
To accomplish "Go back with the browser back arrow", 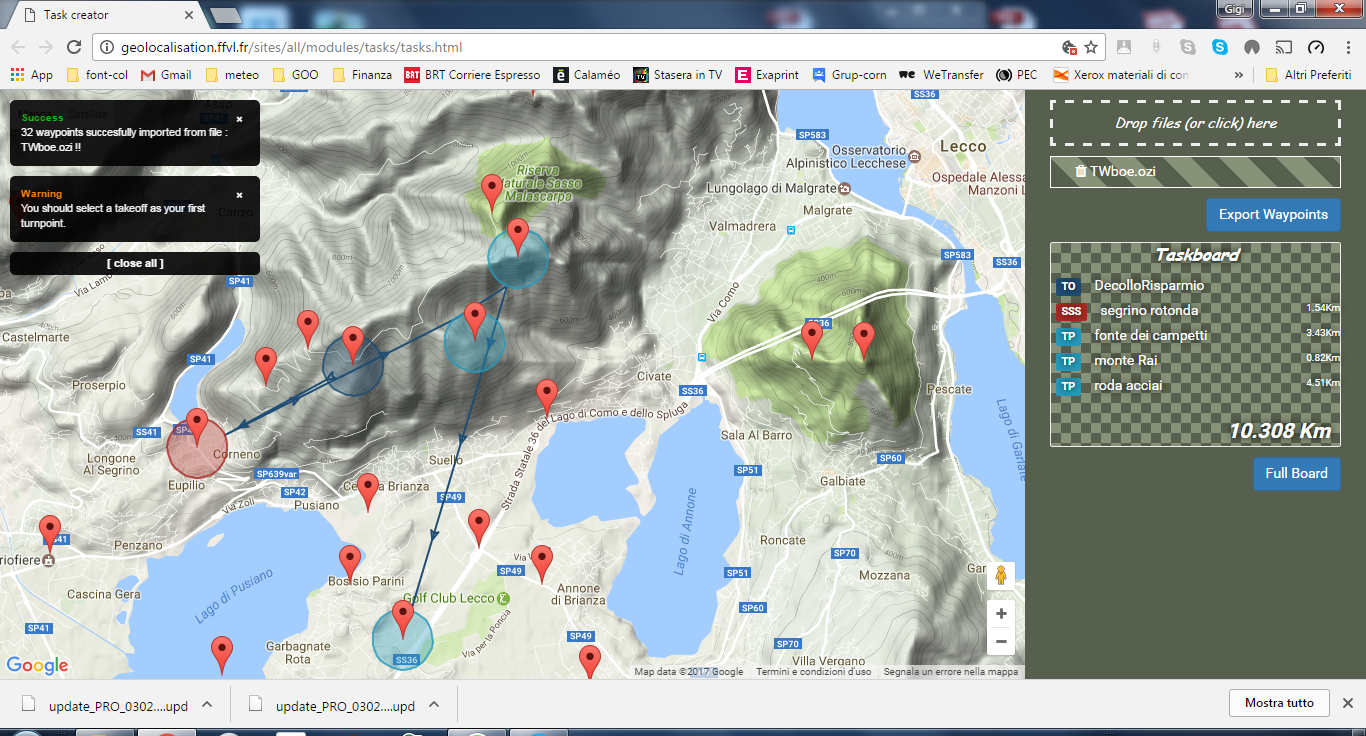I will [x=17, y=47].
